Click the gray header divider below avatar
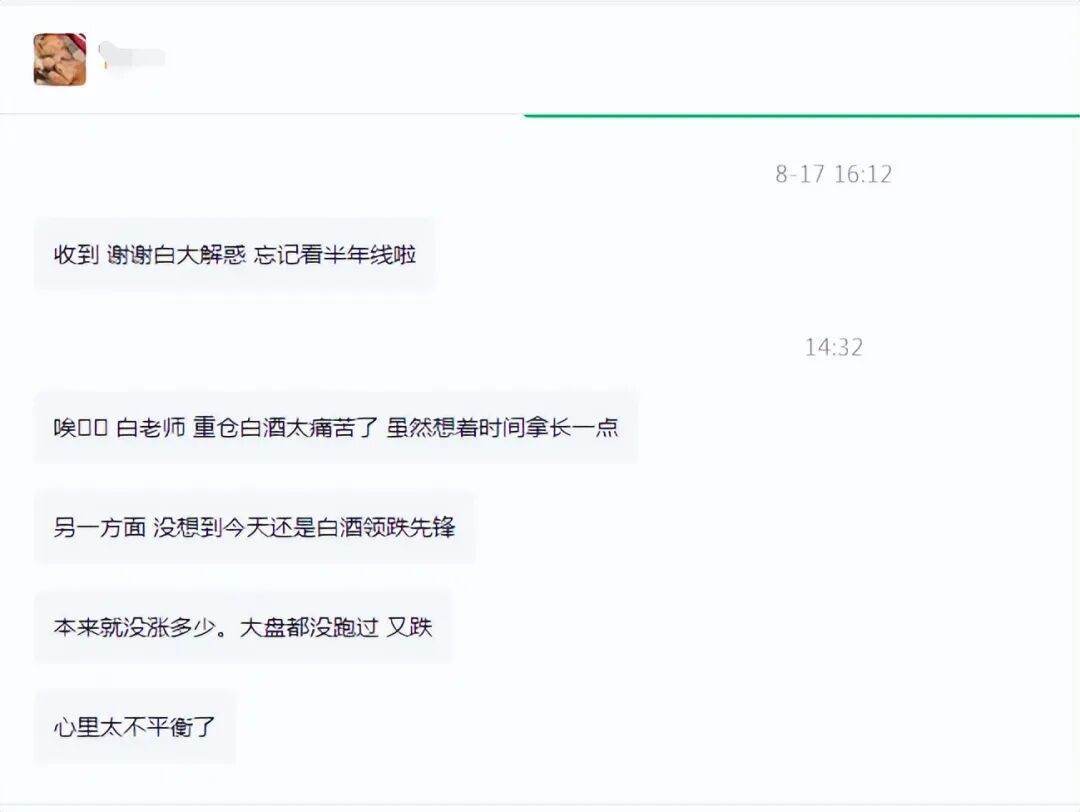The height and width of the screenshot is (812, 1080). click(x=262, y=114)
